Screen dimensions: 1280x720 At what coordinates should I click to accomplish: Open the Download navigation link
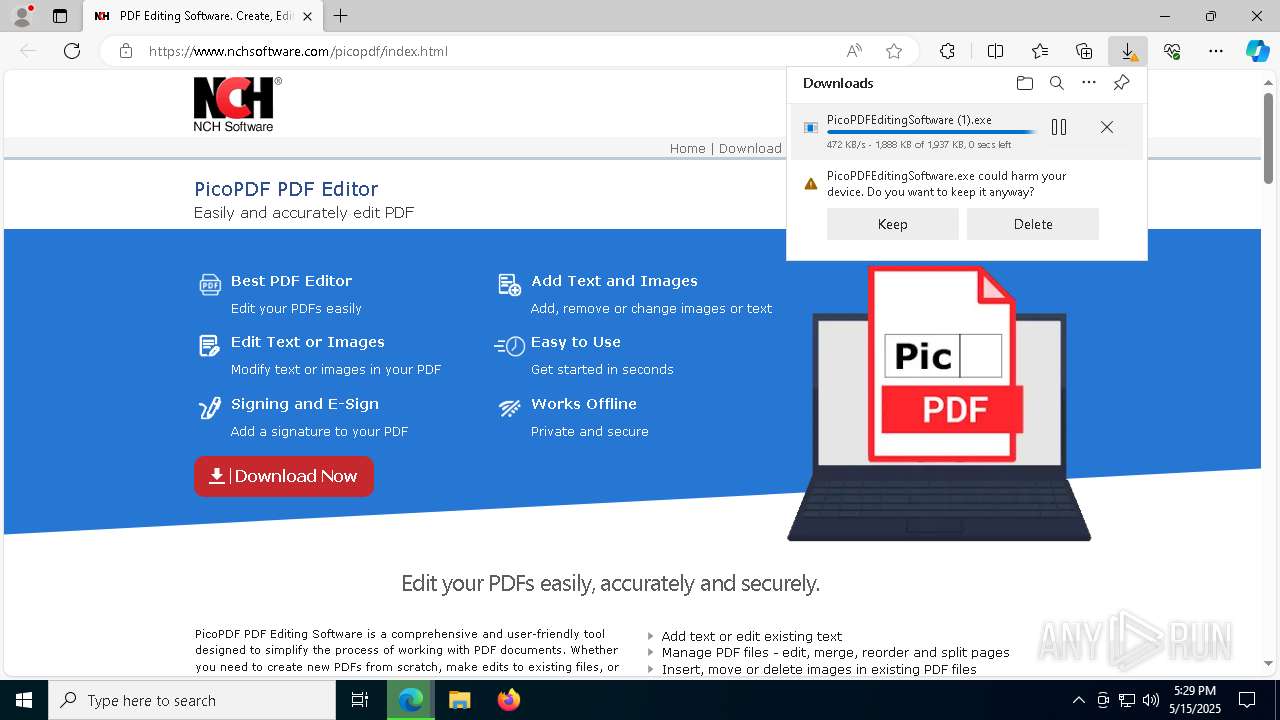(750, 148)
